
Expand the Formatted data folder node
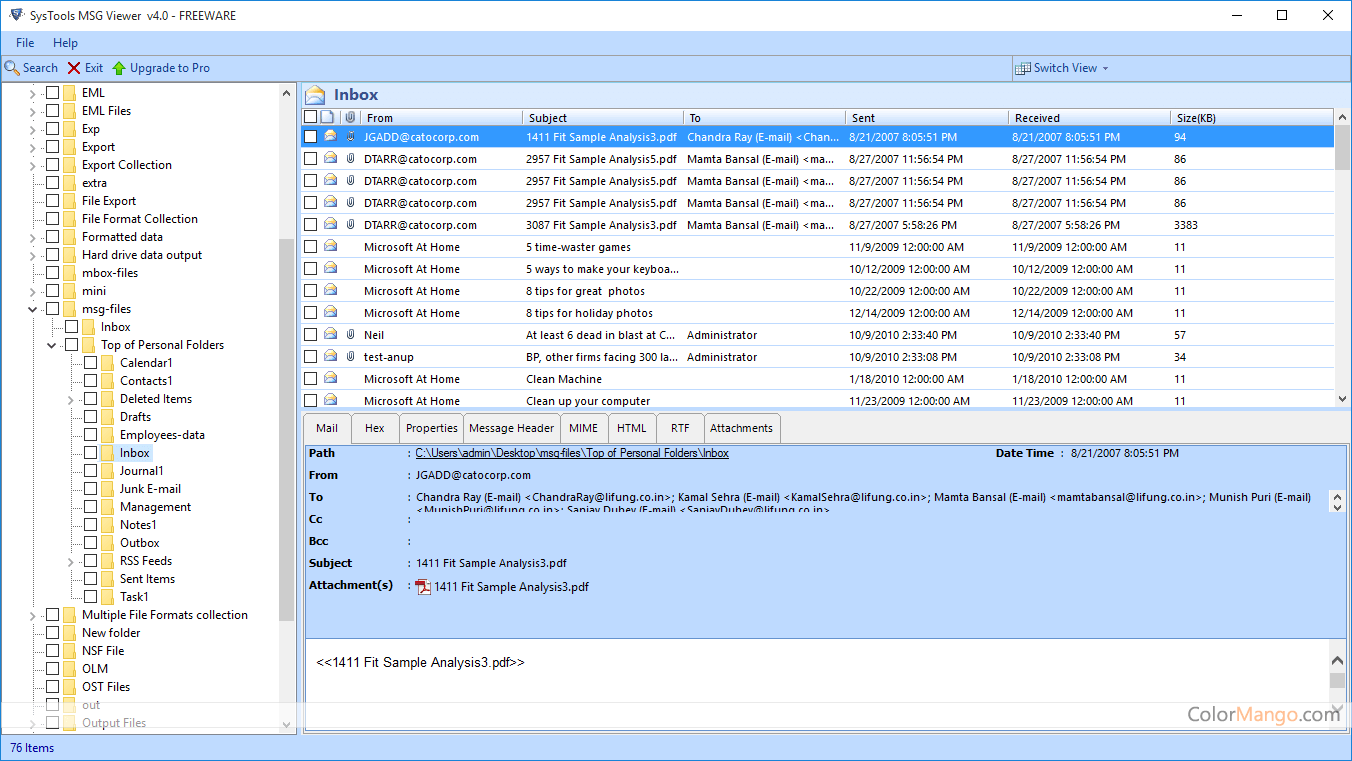[x=32, y=237]
